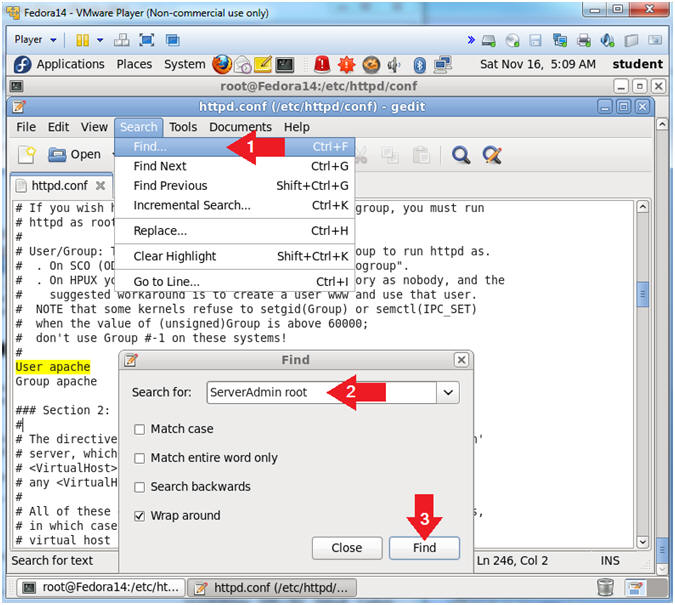This screenshot has width=675, height=605.
Task: Choose Replace... from the Search menu
Action: (235, 231)
